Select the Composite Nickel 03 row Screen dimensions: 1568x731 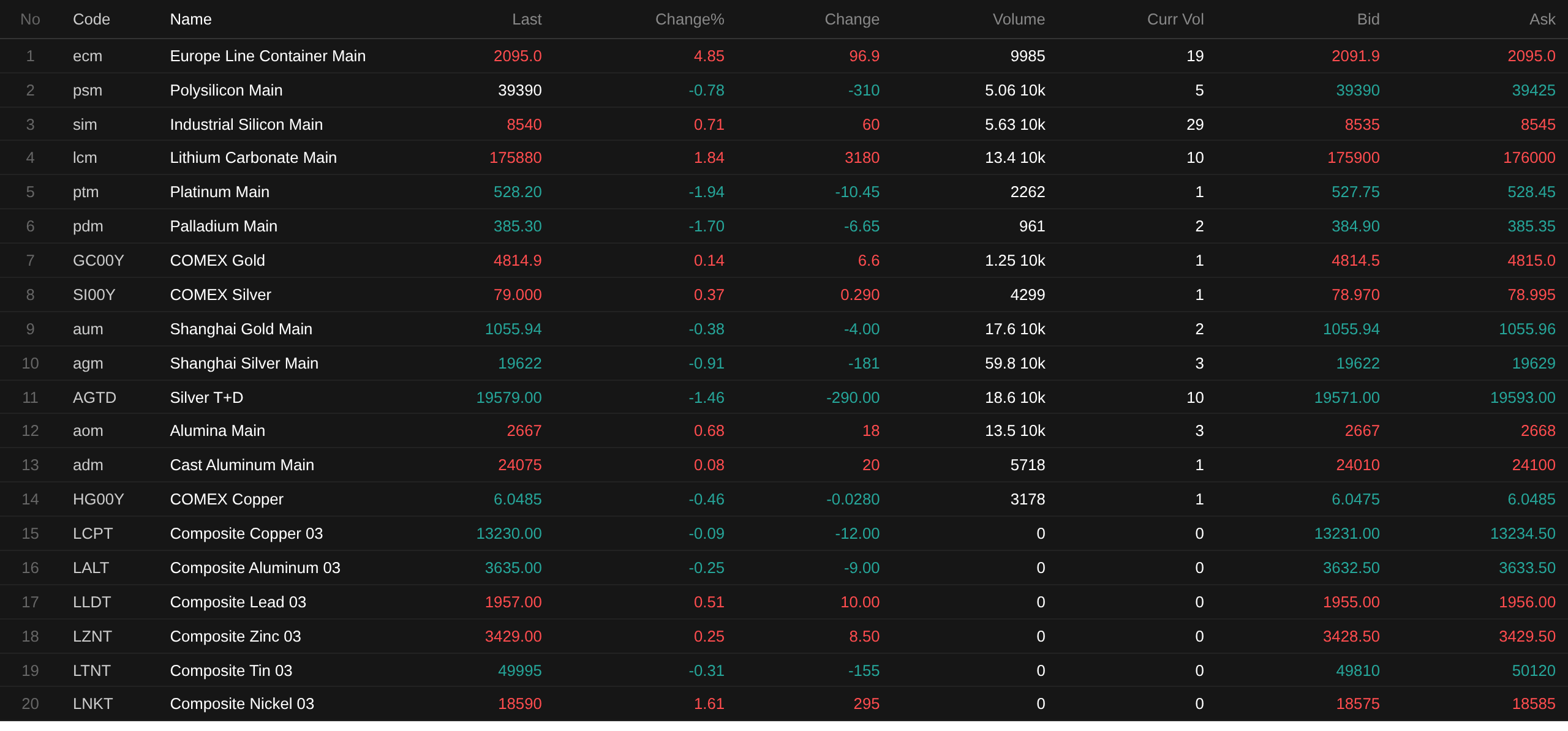(242, 704)
